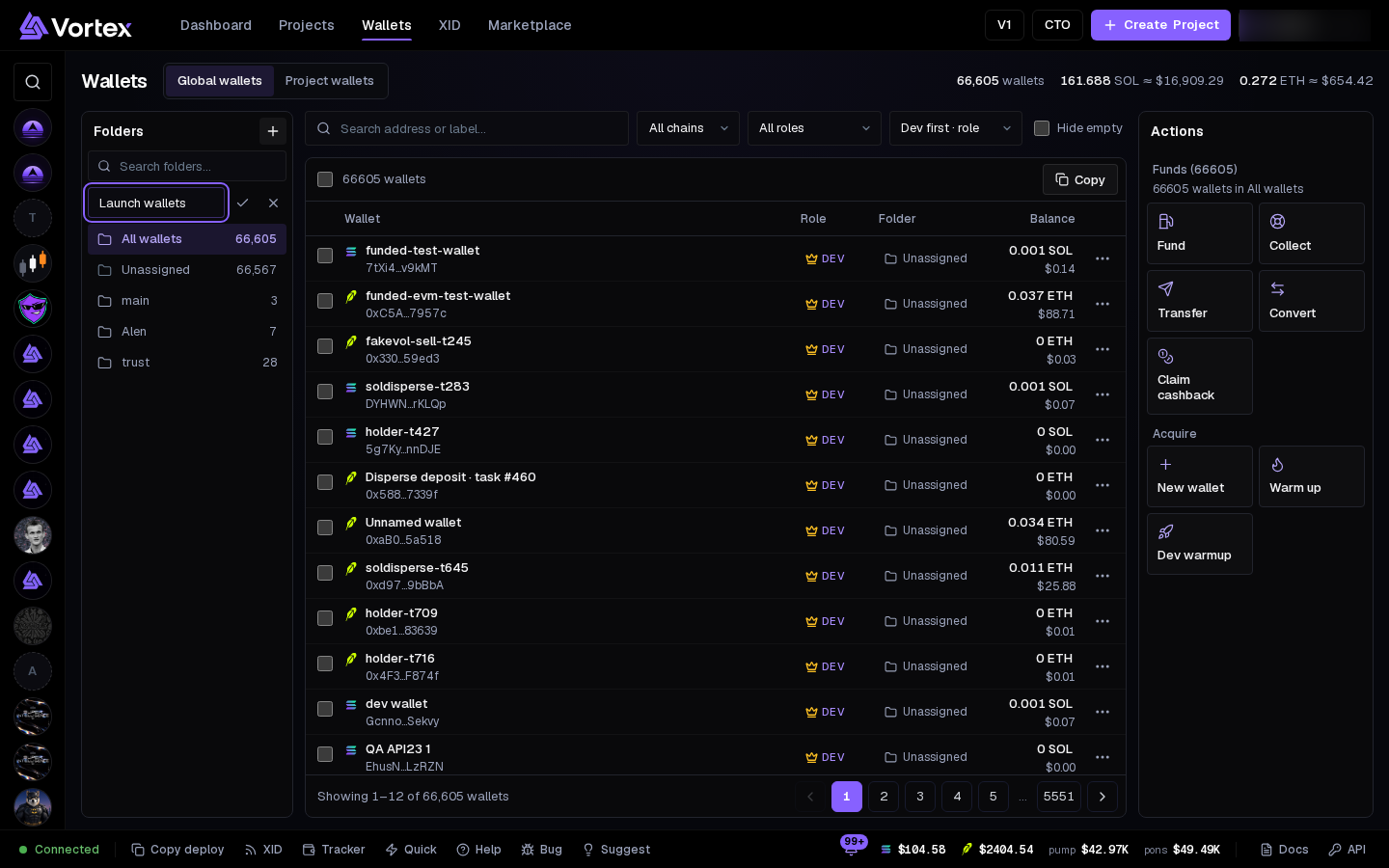Go to next page arrow in pagination
The height and width of the screenshot is (868, 1389).
(1103, 797)
